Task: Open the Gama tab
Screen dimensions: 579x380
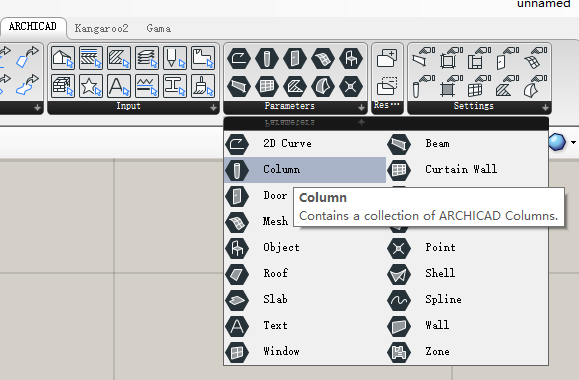Action: 159,28
